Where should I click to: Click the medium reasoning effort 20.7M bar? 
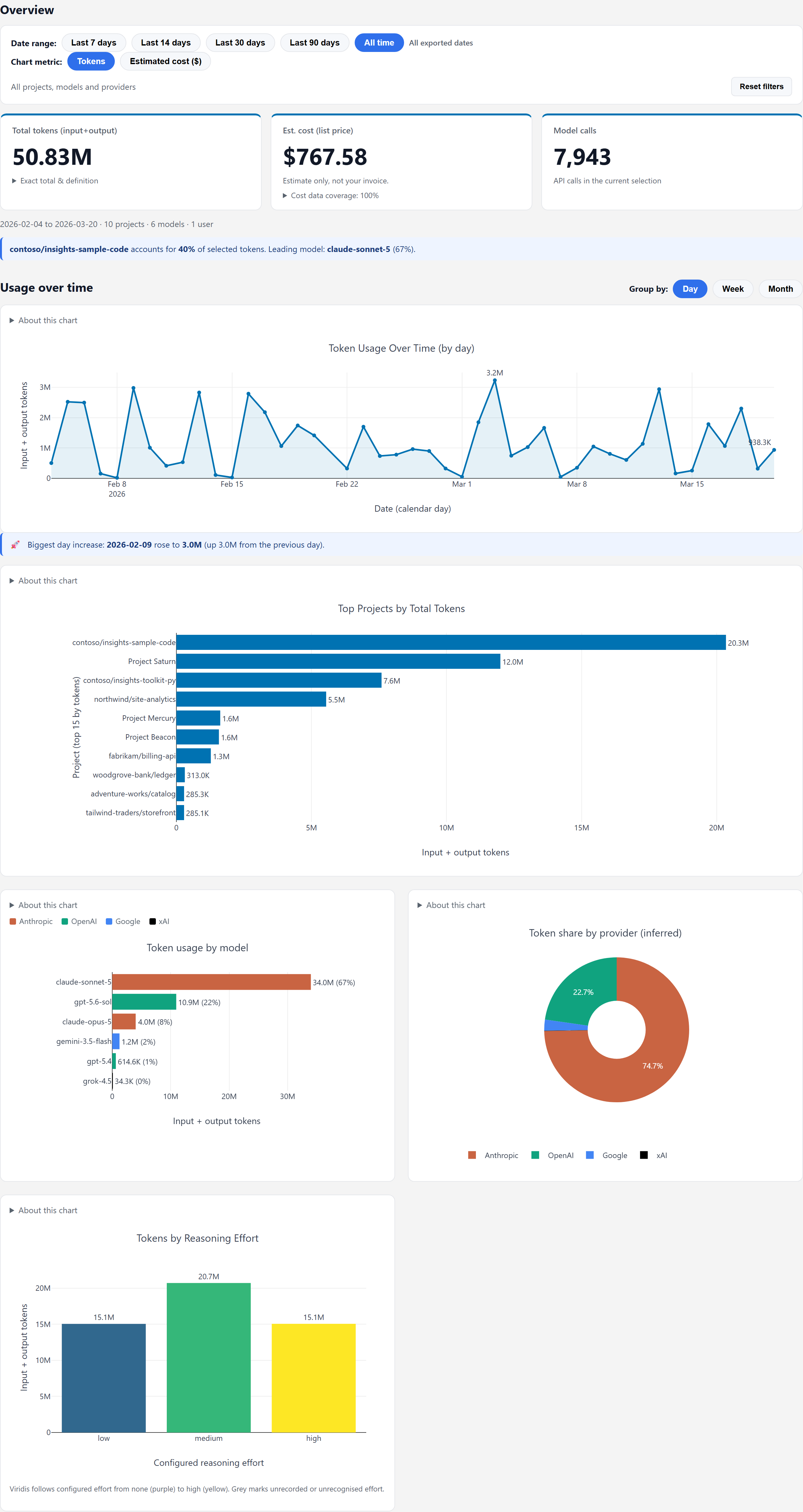[x=208, y=1357]
